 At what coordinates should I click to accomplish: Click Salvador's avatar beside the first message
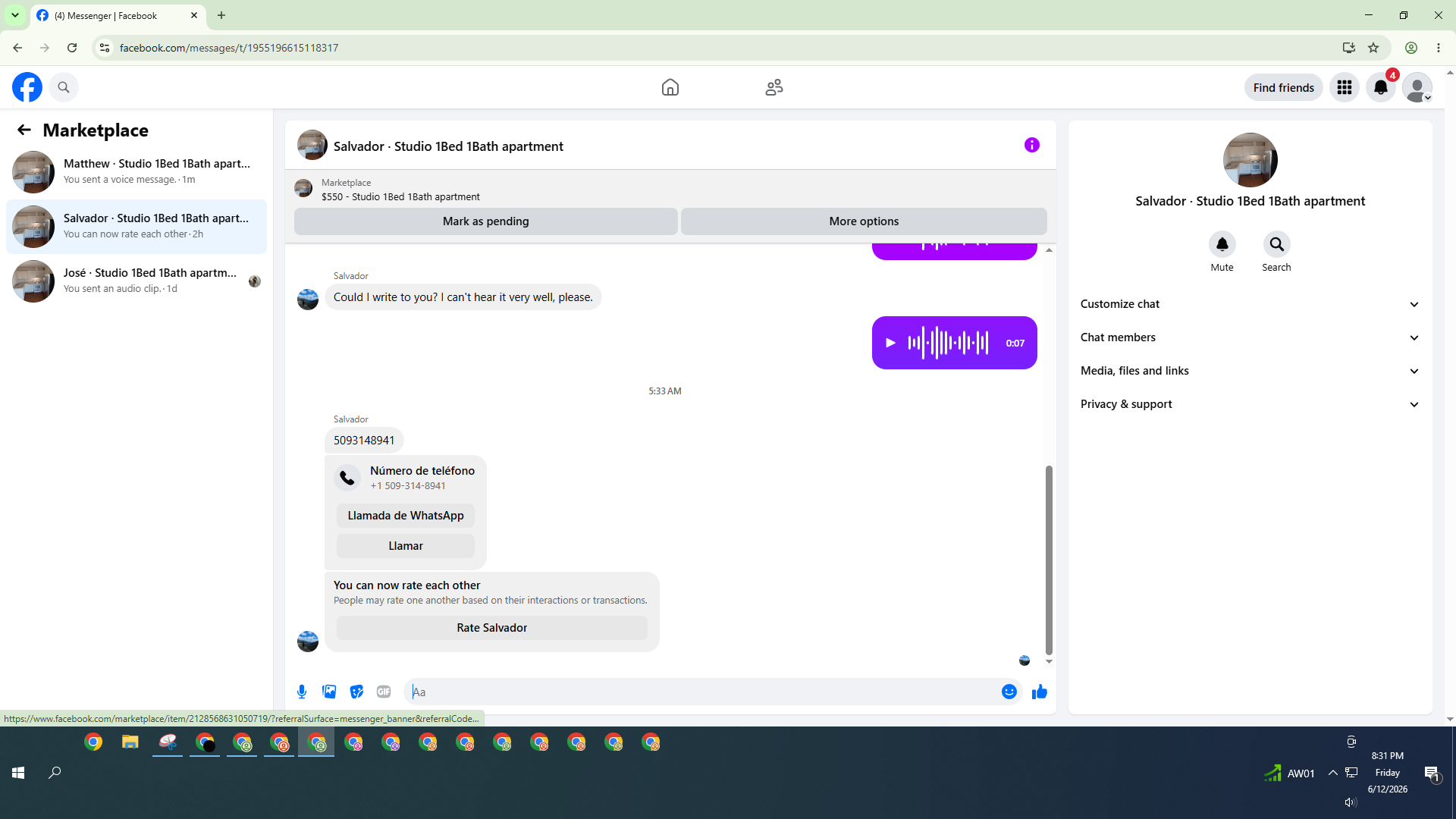pos(308,300)
